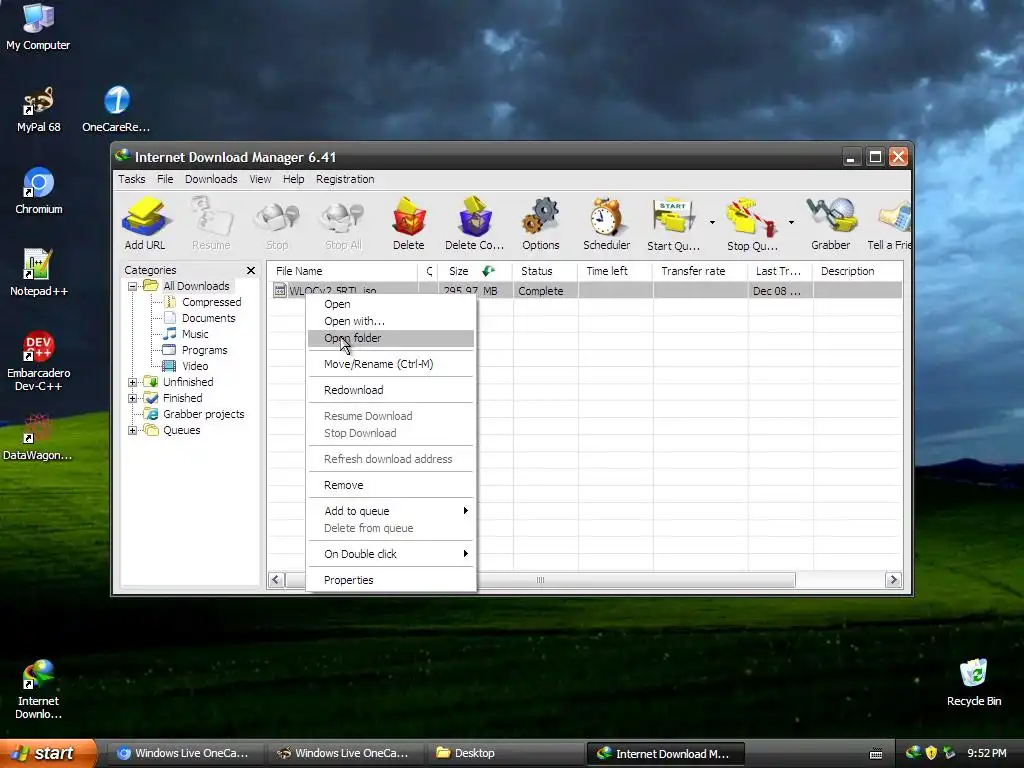1024x768 pixels.
Task: Click the 9:52 PM clock
Action: (x=986, y=753)
